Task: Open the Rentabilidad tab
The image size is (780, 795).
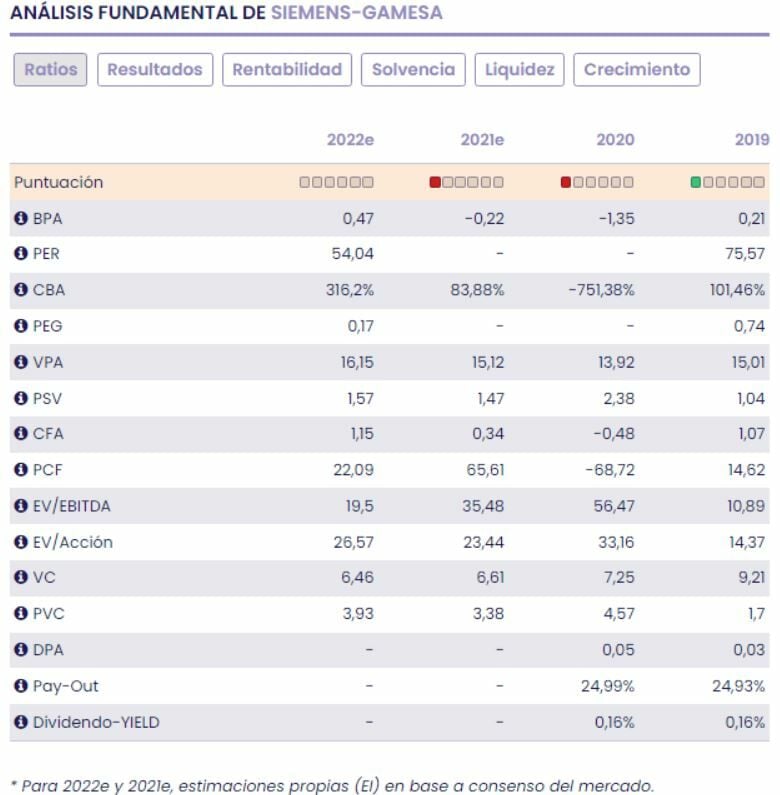Action: pyautogui.click(x=287, y=70)
